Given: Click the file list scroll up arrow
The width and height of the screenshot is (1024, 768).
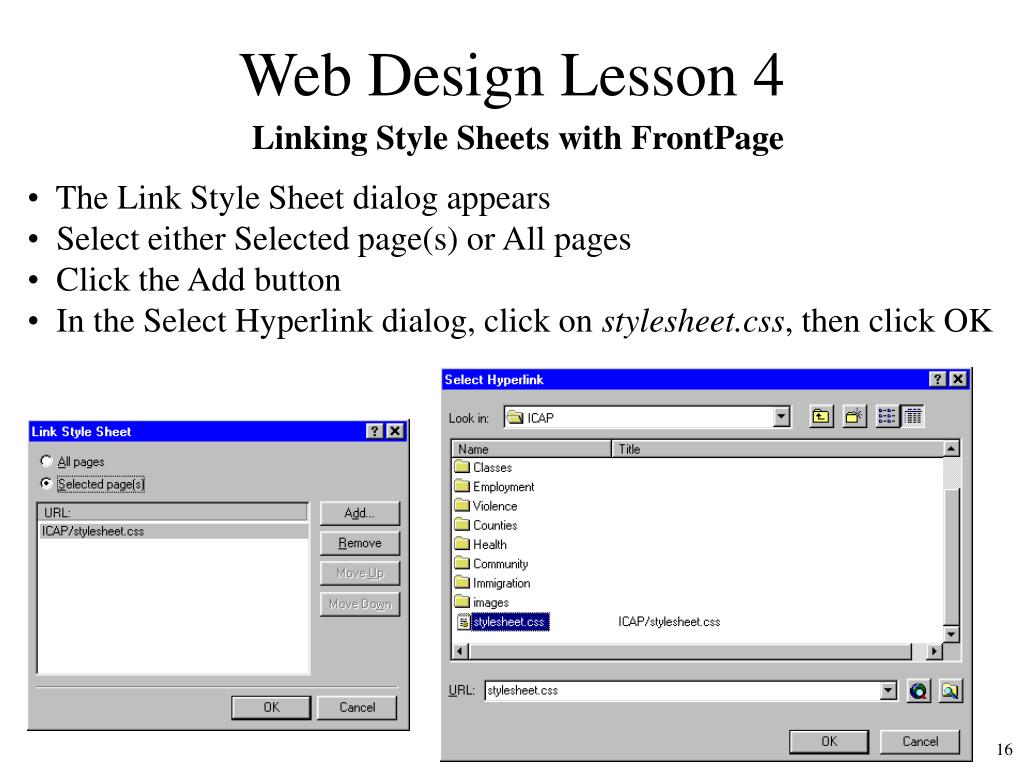Looking at the screenshot, I should (952, 449).
